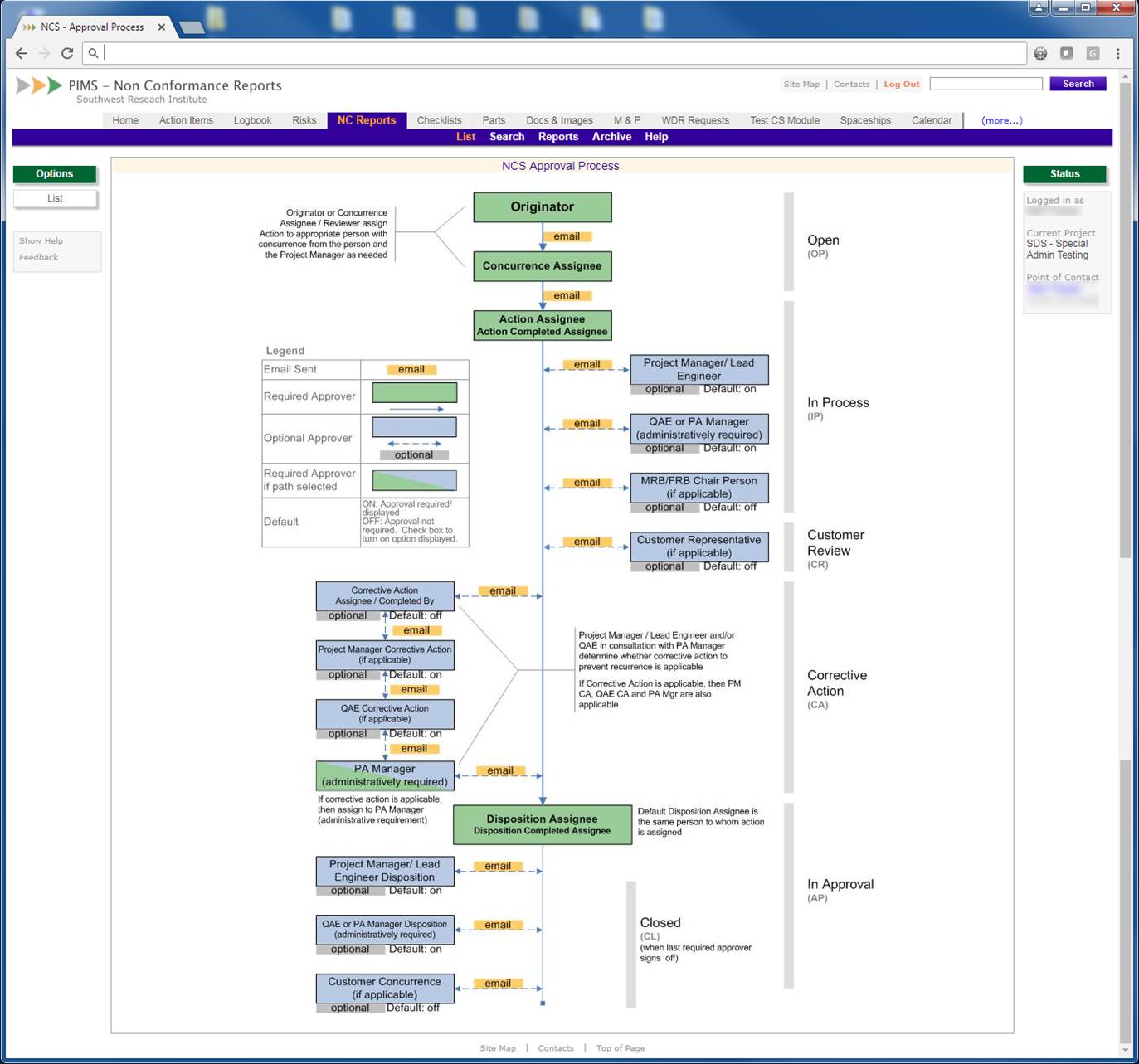Close the NCS - Approval Process tab
Image resolution: width=1139 pixels, height=1064 pixels.
click(162, 27)
